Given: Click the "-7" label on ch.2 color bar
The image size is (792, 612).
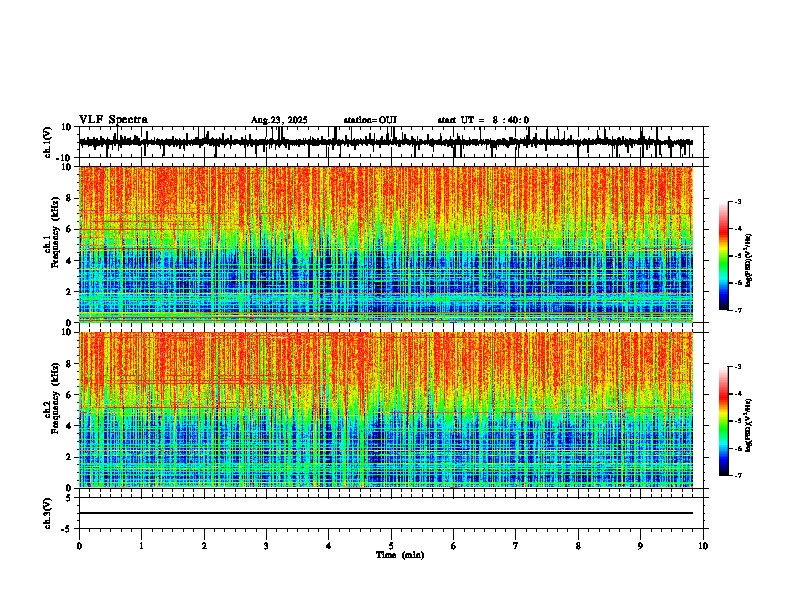Looking at the screenshot, I should [738, 476].
